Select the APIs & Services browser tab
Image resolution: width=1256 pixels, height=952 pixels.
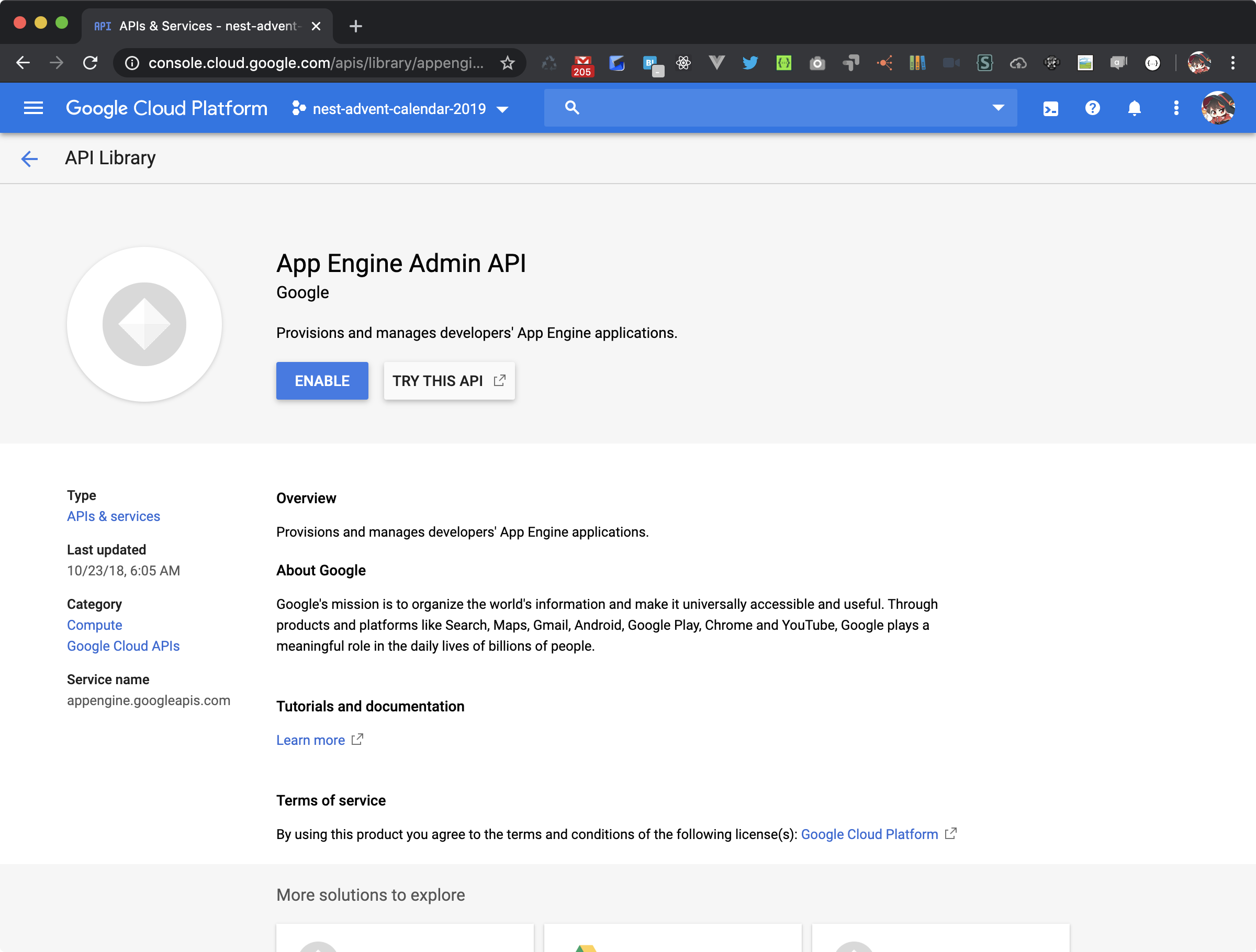point(207,26)
